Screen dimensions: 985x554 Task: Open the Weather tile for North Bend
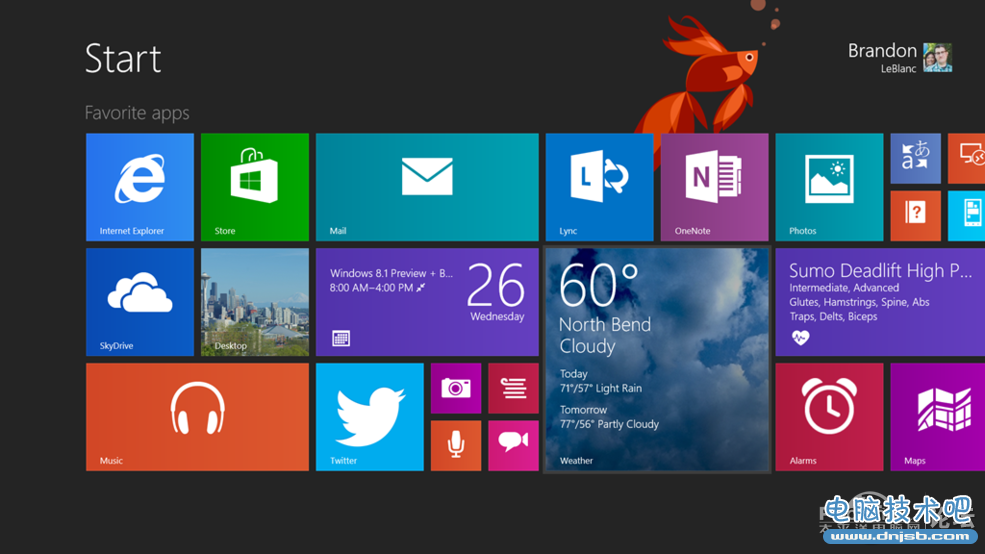tap(657, 360)
